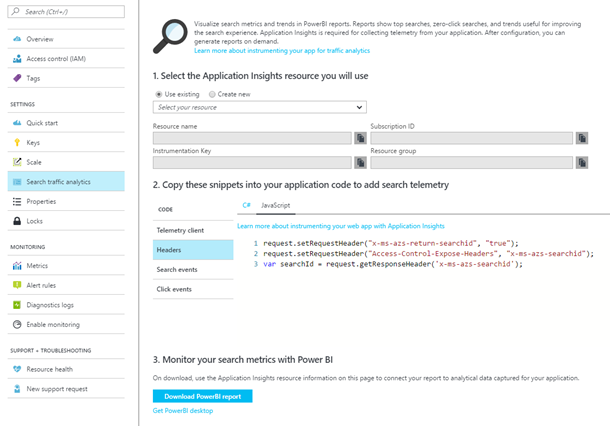Image resolution: width=610 pixels, height=426 pixels.
Task: Open Enable monitoring page
Action: tap(66, 324)
